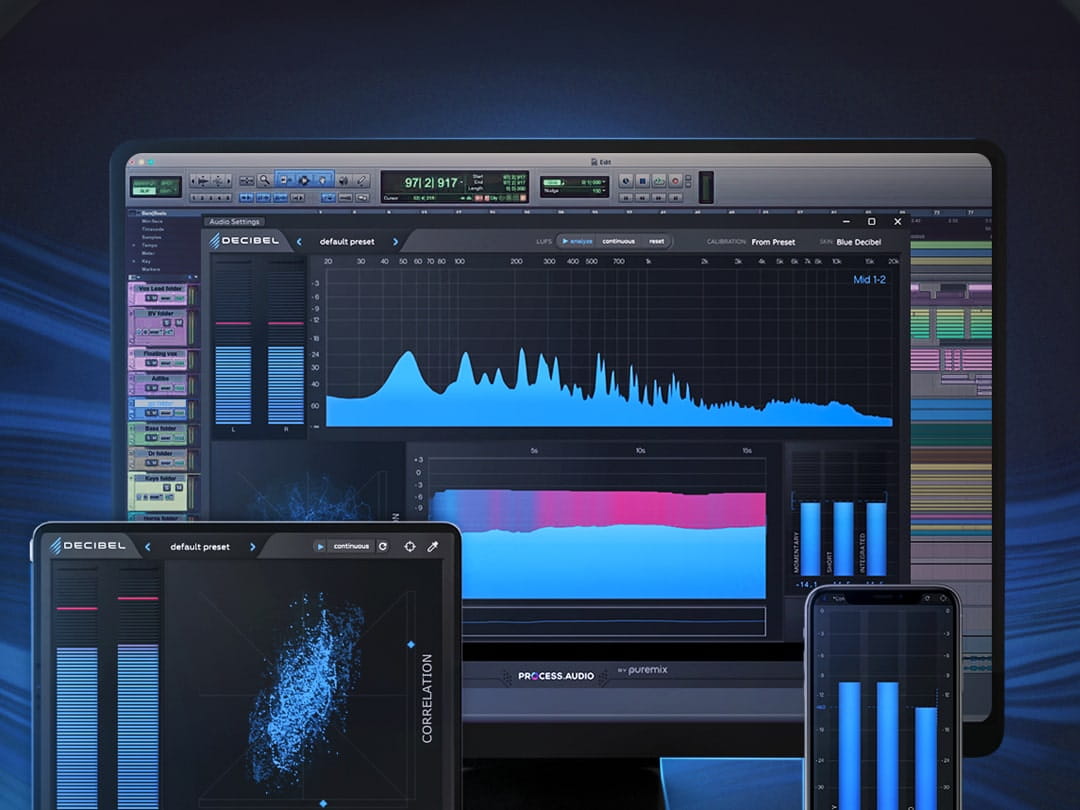Click the play analyze icon on tablet
This screenshot has height=810, width=1080.
pos(320,546)
